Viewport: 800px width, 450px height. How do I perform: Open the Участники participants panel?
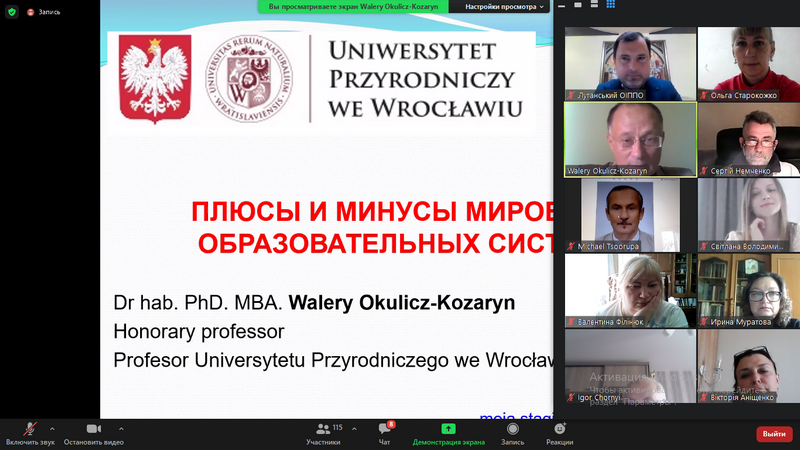click(x=323, y=434)
